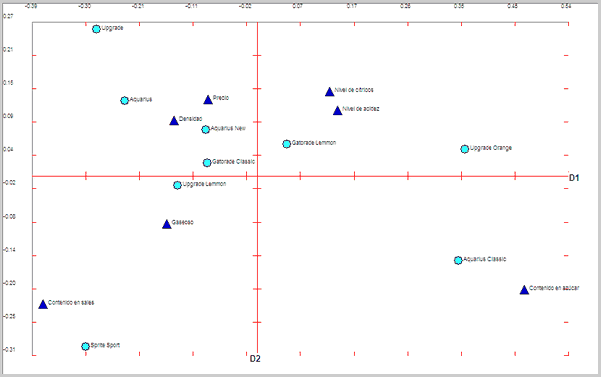Viewport: 601px width, 377px height.
Task: Select the 'Densidad' attribute label
Action: [x=190, y=119]
